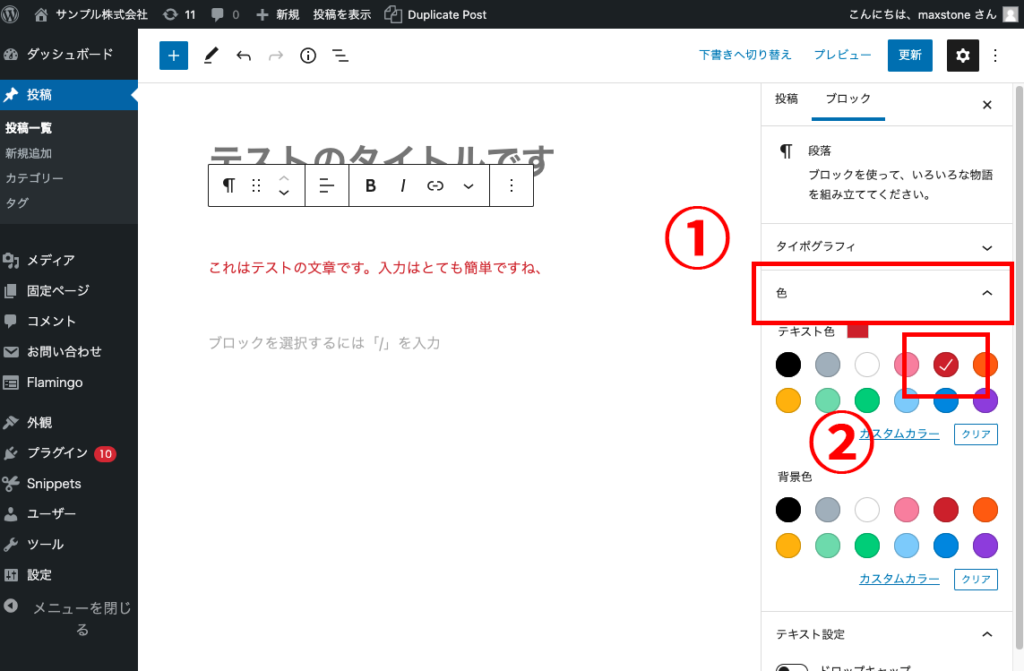Viewport: 1024px width, 671px height.
Task: Collapse the 色 panel
Action: [x=884, y=295]
